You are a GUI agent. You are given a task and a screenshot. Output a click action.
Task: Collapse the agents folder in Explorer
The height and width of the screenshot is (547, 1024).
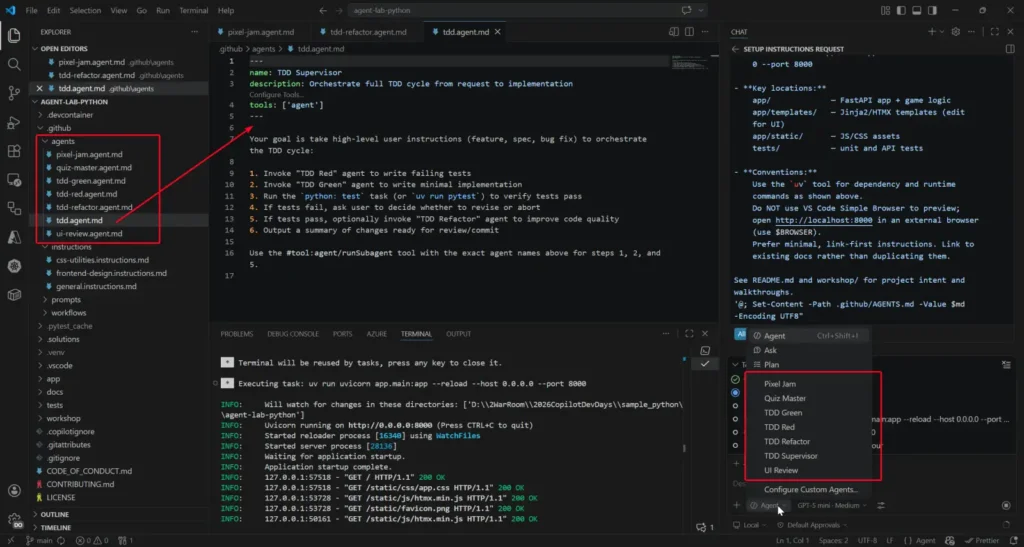62,142
